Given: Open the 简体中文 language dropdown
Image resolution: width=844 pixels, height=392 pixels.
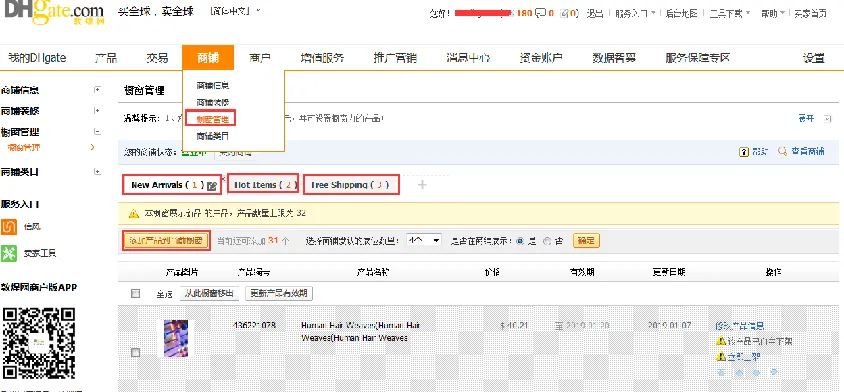Looking at the screenshot, I should tap(235, 11).
